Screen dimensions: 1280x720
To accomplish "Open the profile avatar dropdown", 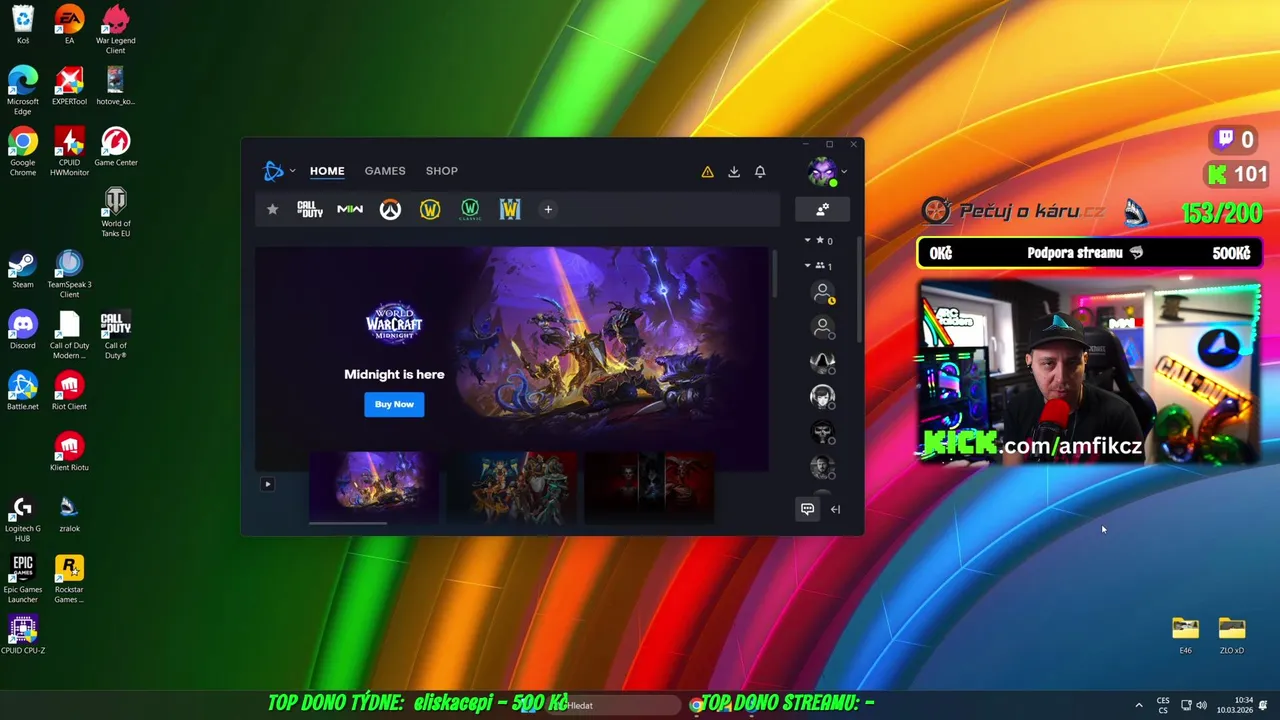I will (827, 171).
